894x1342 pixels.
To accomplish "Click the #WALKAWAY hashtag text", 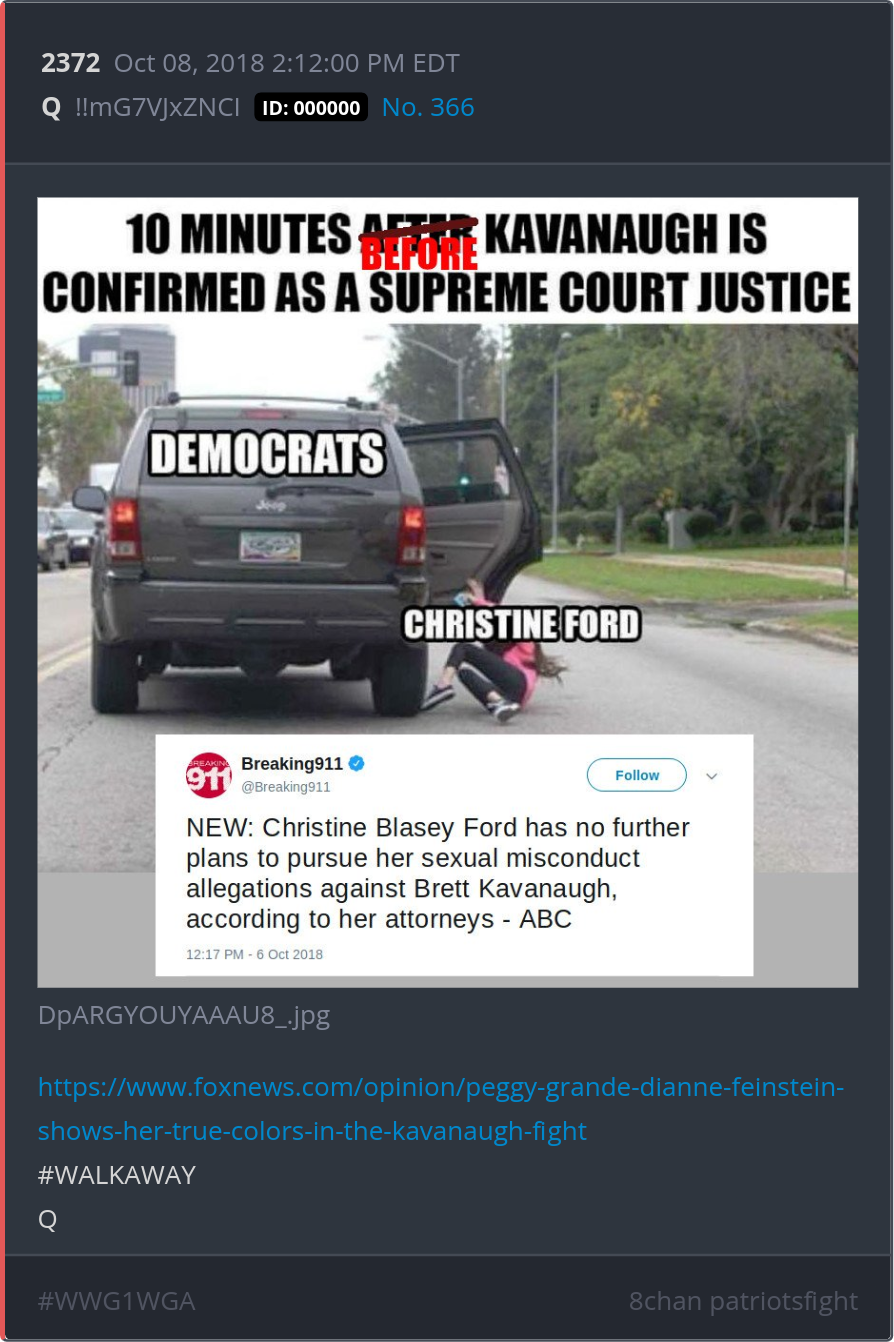I will point(117,1175).
